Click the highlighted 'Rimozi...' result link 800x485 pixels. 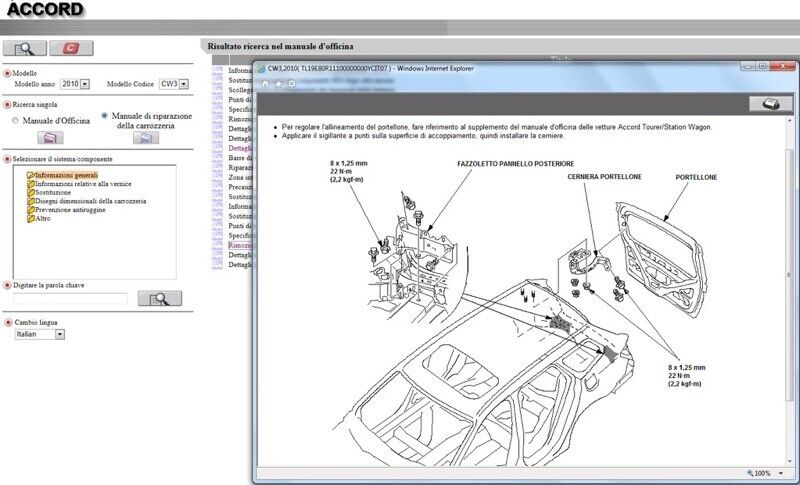(x=240, y=245)
